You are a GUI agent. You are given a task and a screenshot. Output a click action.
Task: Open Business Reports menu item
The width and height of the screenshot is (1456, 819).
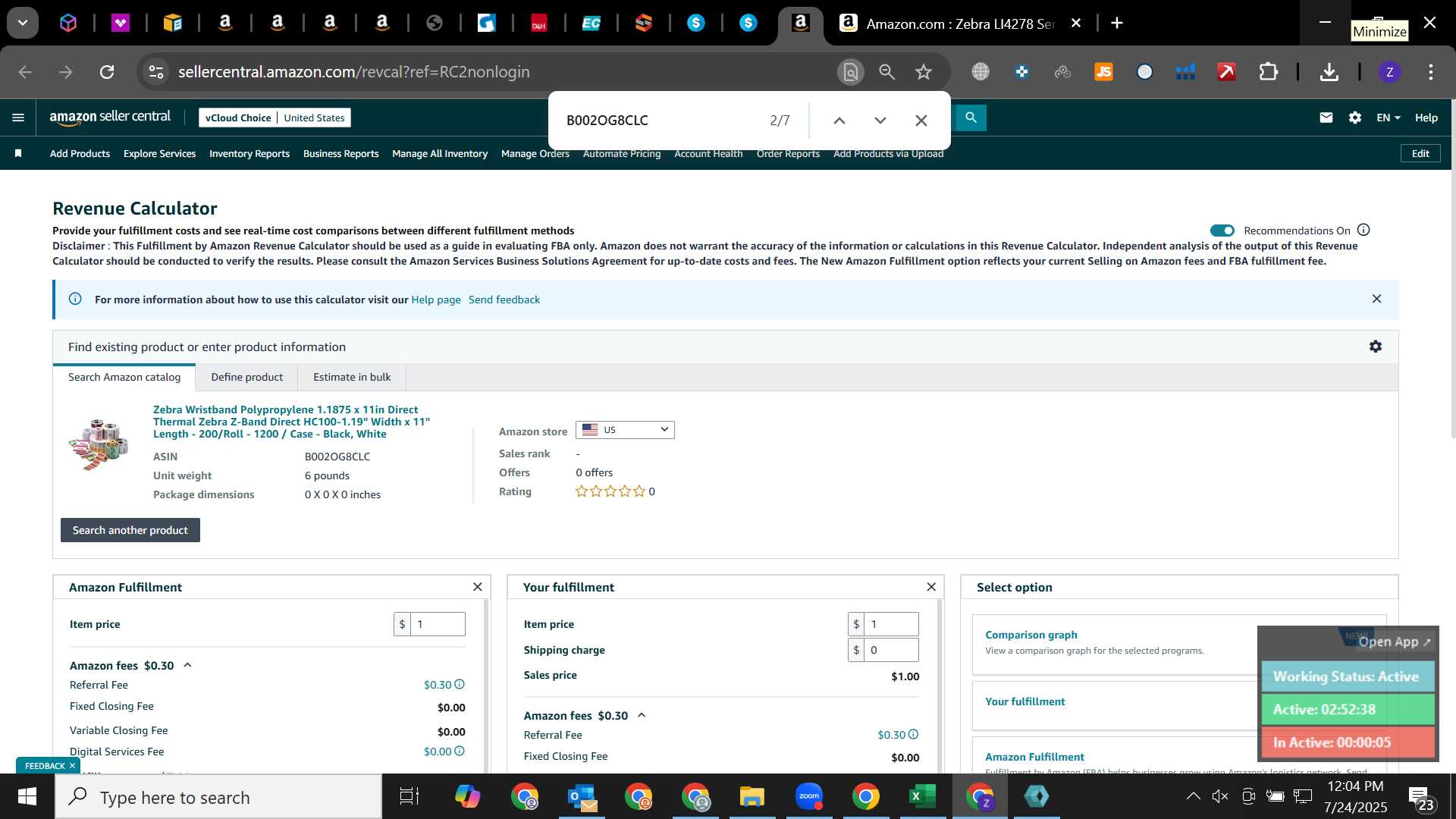point(340,153)
